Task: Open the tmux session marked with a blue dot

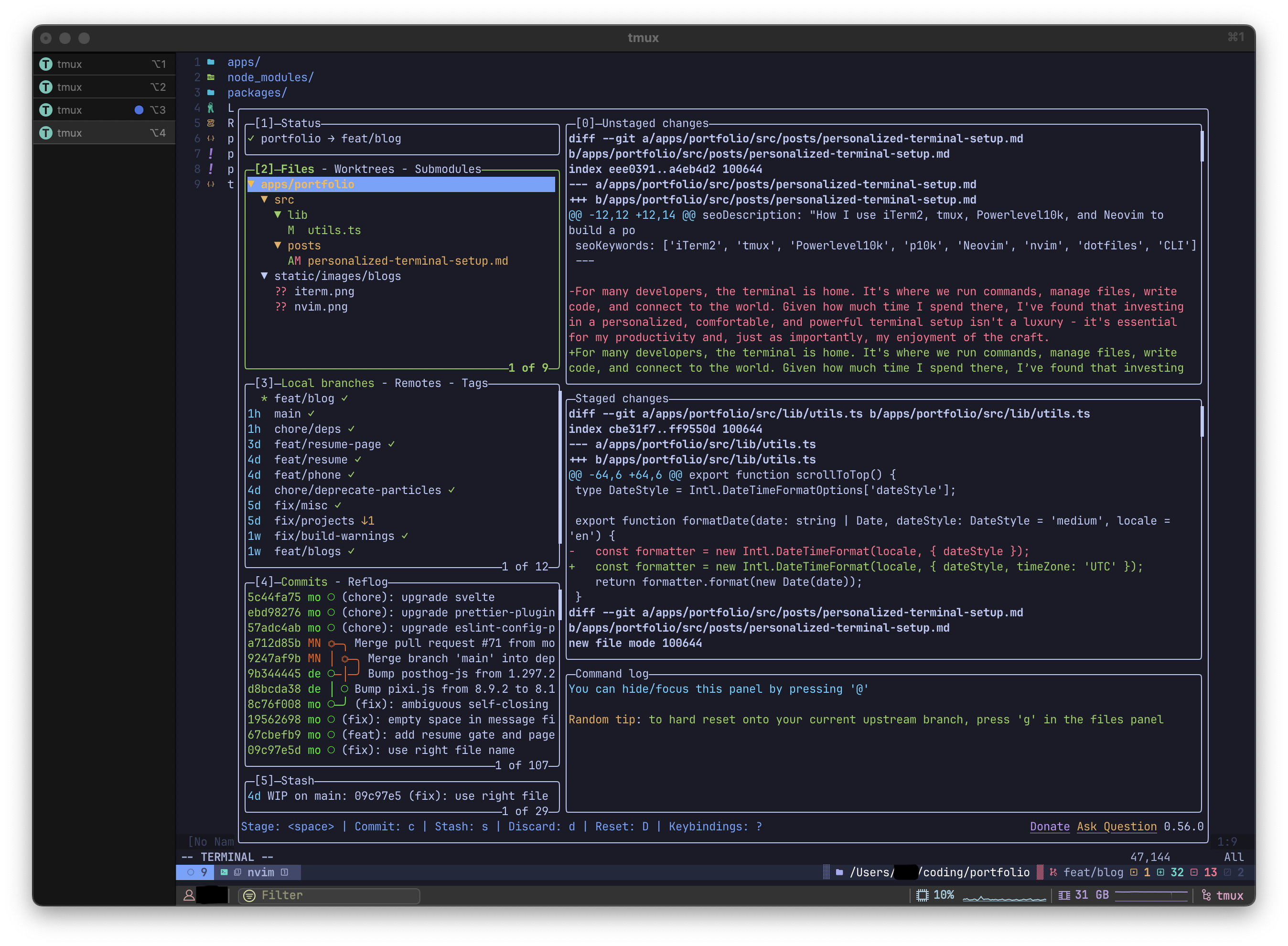Action: point(104,110)
